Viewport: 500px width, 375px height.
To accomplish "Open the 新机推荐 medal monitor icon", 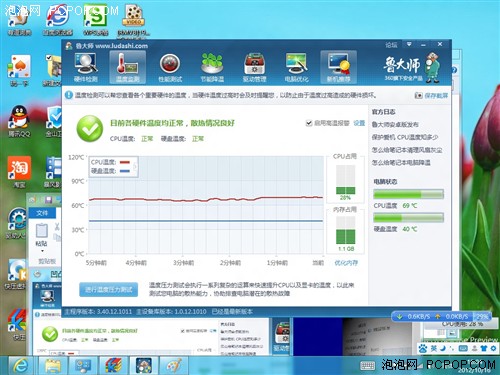I will [338, 67].
